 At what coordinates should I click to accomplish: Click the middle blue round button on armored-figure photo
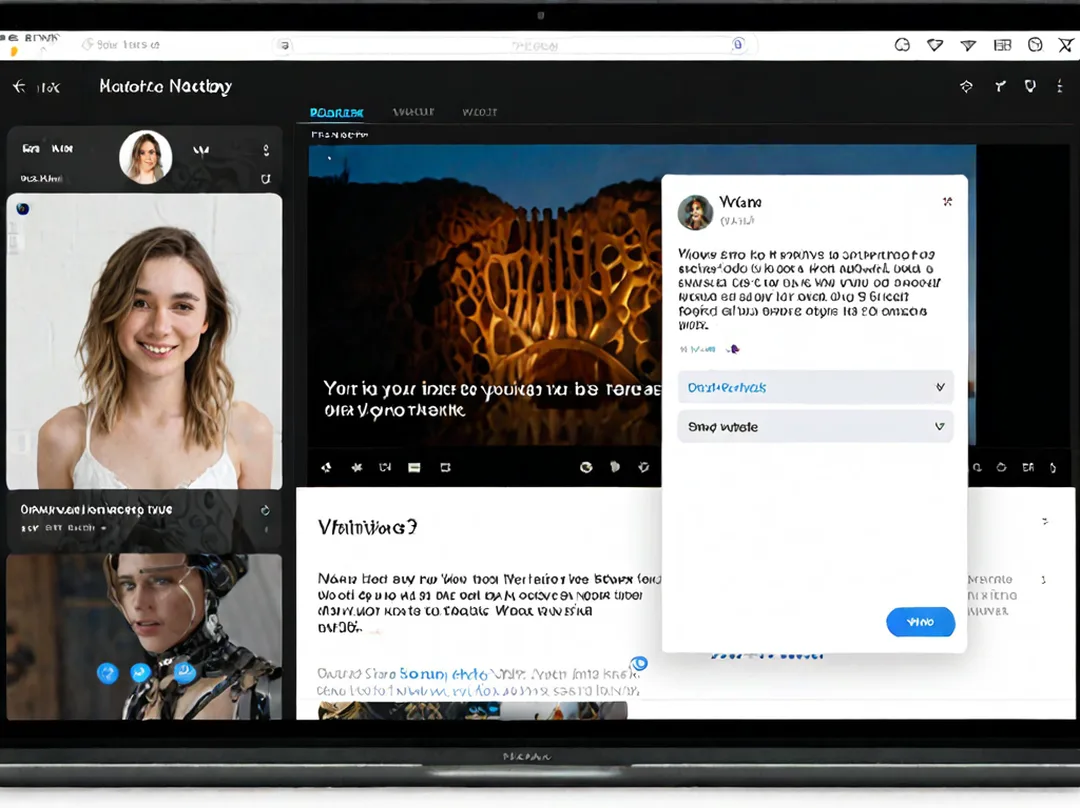[141, 672]
